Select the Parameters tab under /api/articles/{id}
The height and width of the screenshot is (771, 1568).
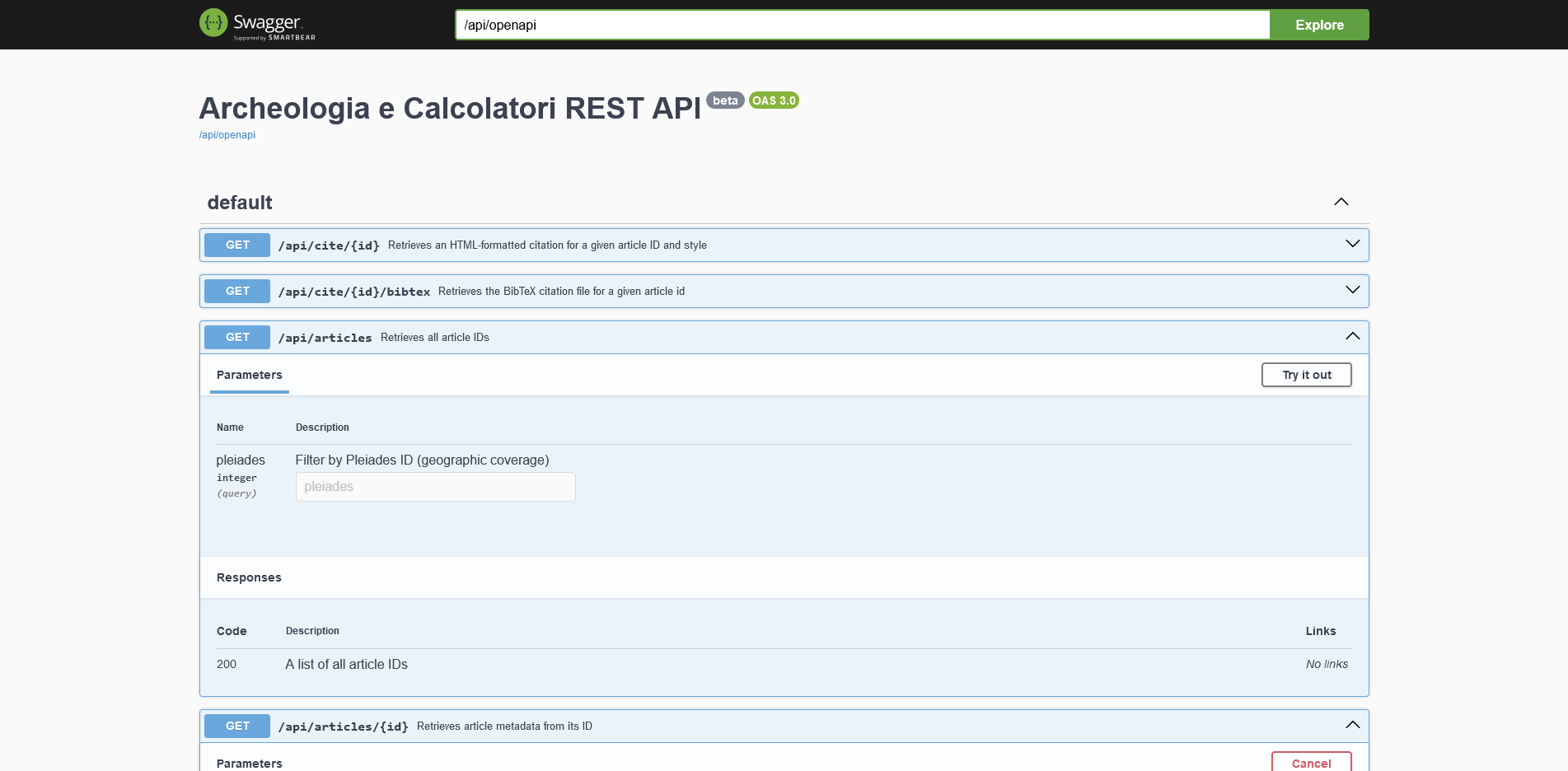pyautogui.click(x=250, y=764)
